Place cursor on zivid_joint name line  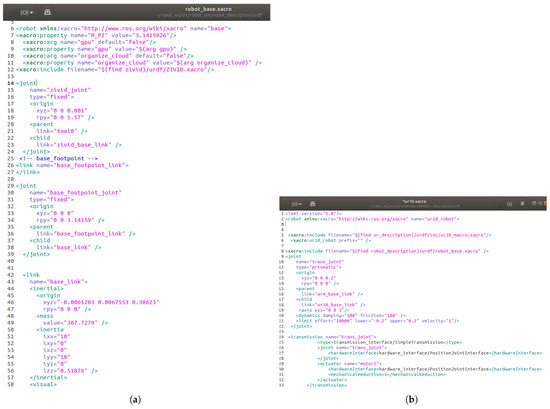click(60, 90)
